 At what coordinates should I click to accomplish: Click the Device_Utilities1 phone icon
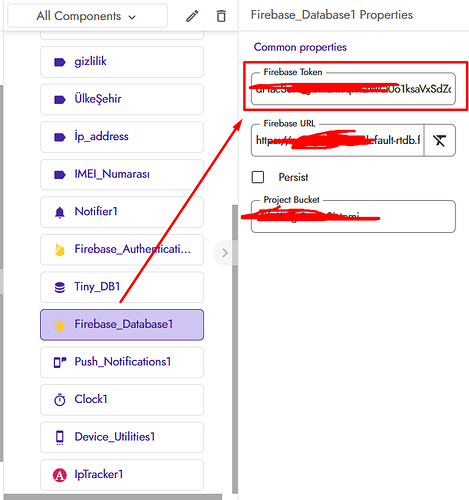[60, 437]
